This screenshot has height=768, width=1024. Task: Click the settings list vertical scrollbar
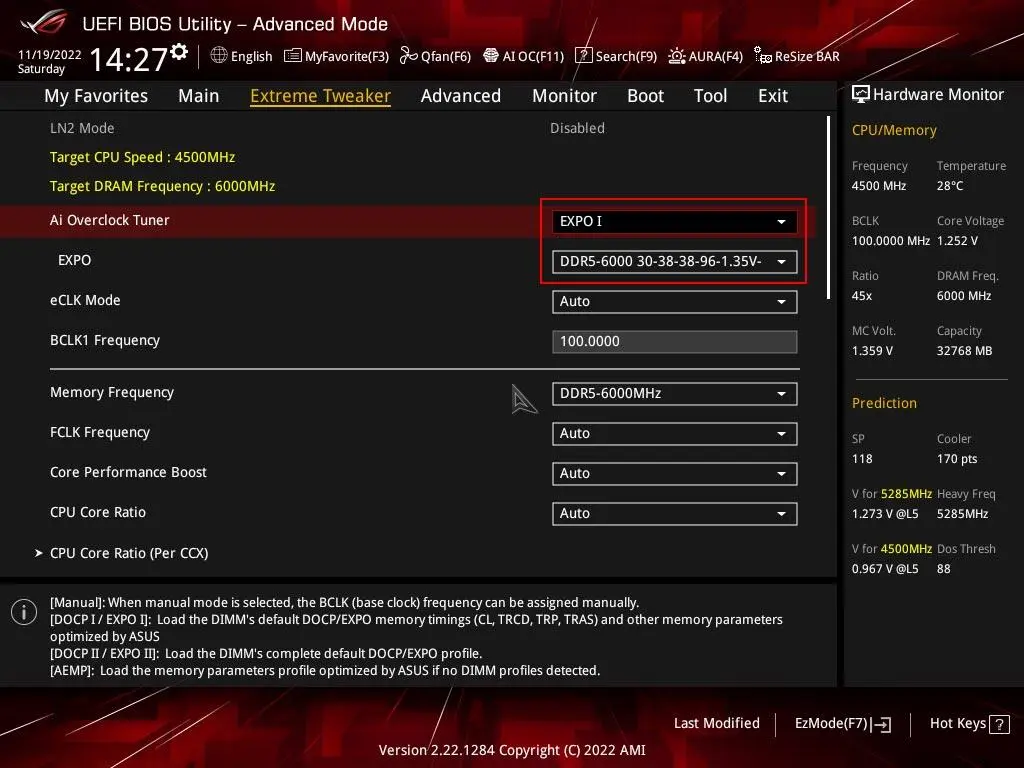[829, 208]
